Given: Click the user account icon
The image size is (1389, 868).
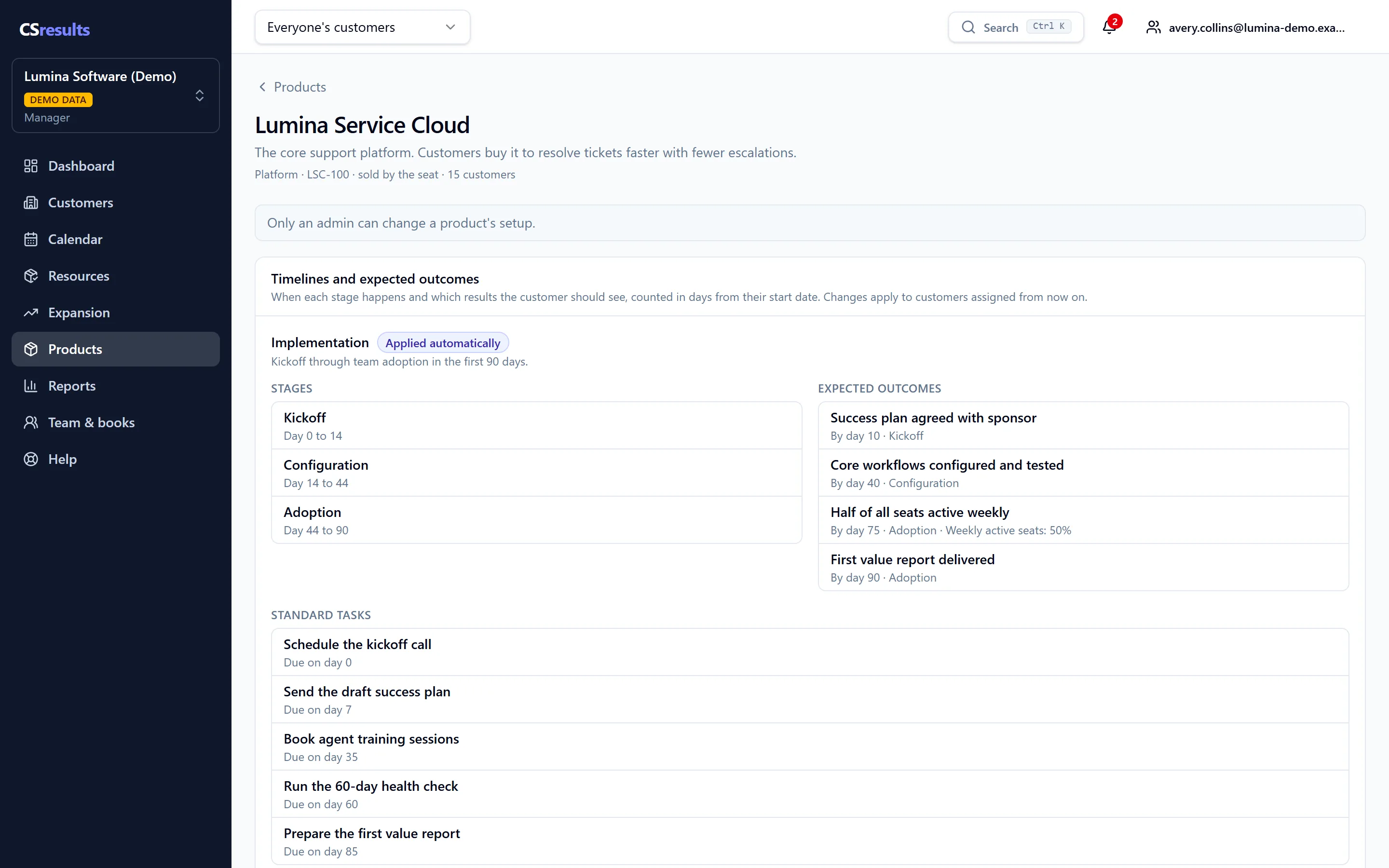Looking at the screenshot, I should (1153, 27).
